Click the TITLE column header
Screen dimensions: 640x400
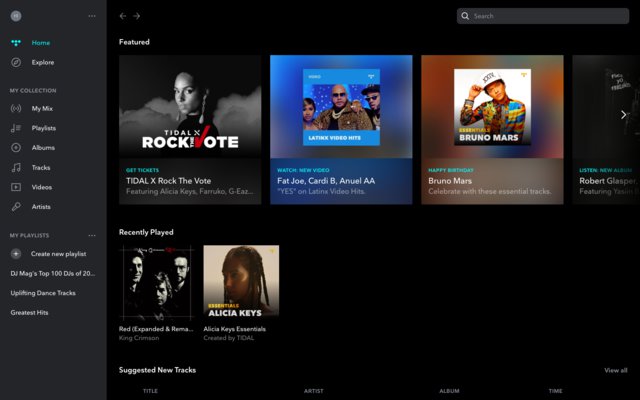click(x=150, y=391)
